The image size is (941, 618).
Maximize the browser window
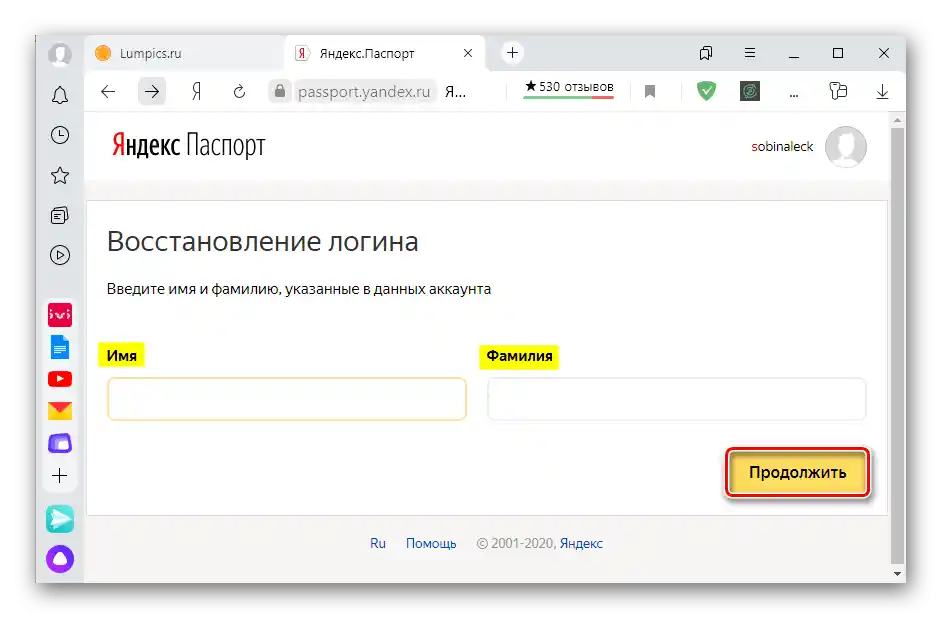coord(838,53)
